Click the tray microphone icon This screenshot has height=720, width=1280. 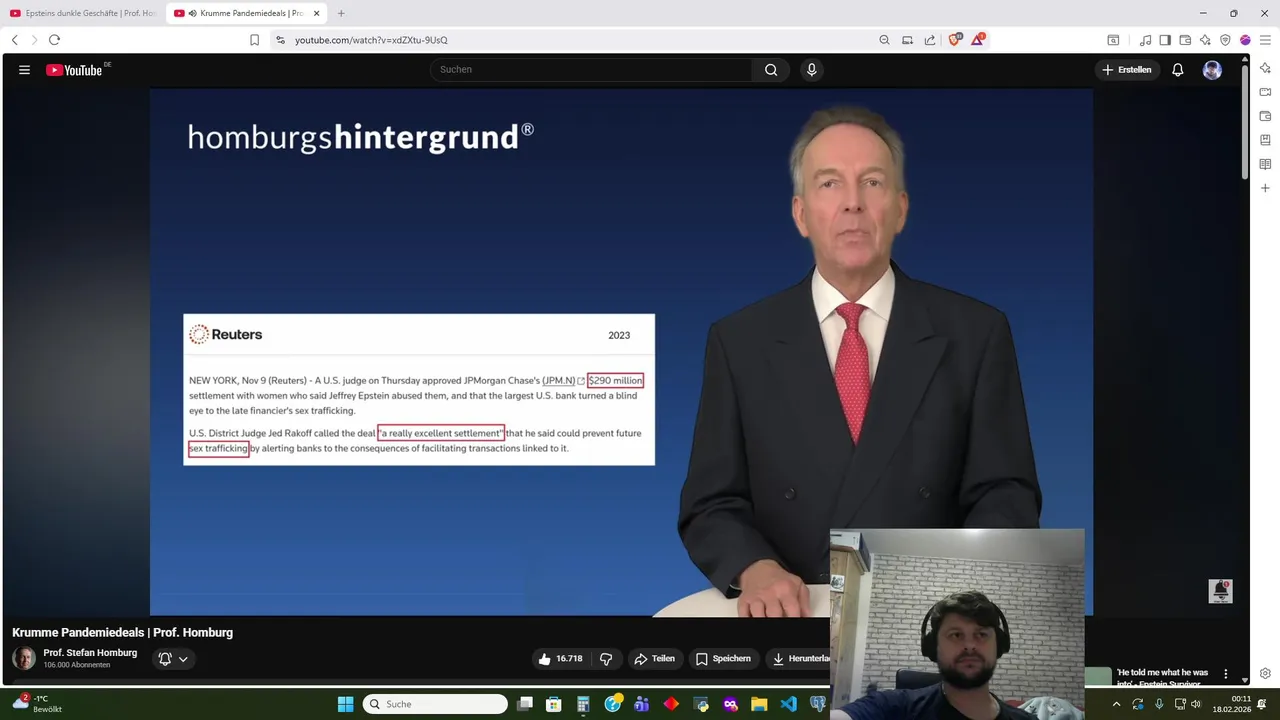1159,704
